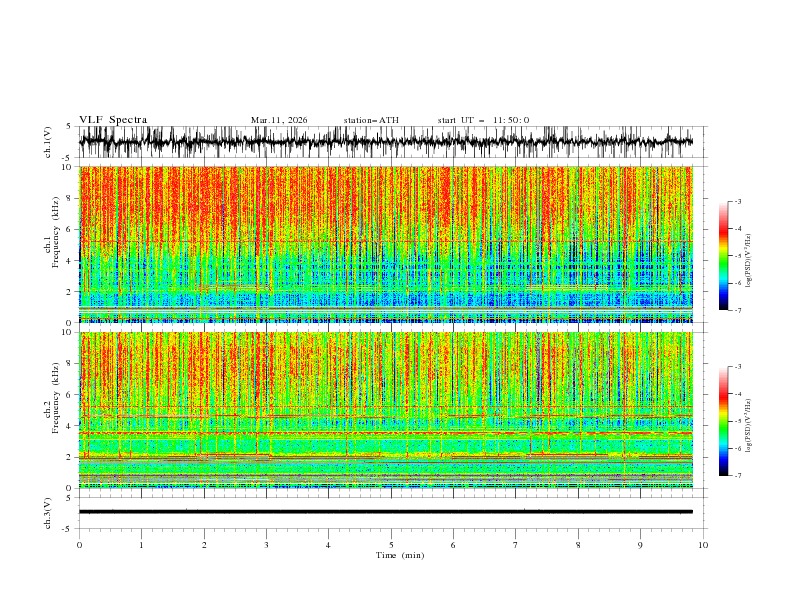Click time axis tick label '10'
Image resolution: width=792 pixels, height=612 pixels.
[703, 545]
